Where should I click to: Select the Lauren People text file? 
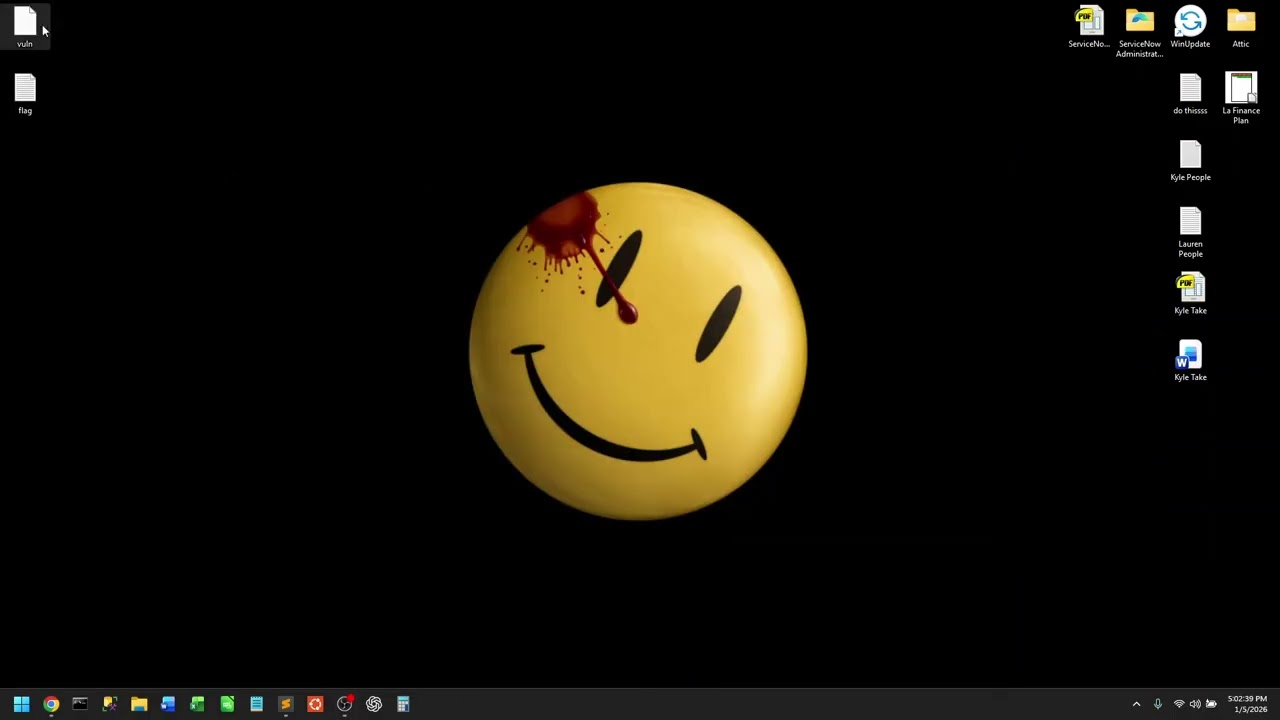coord(1190,233)
